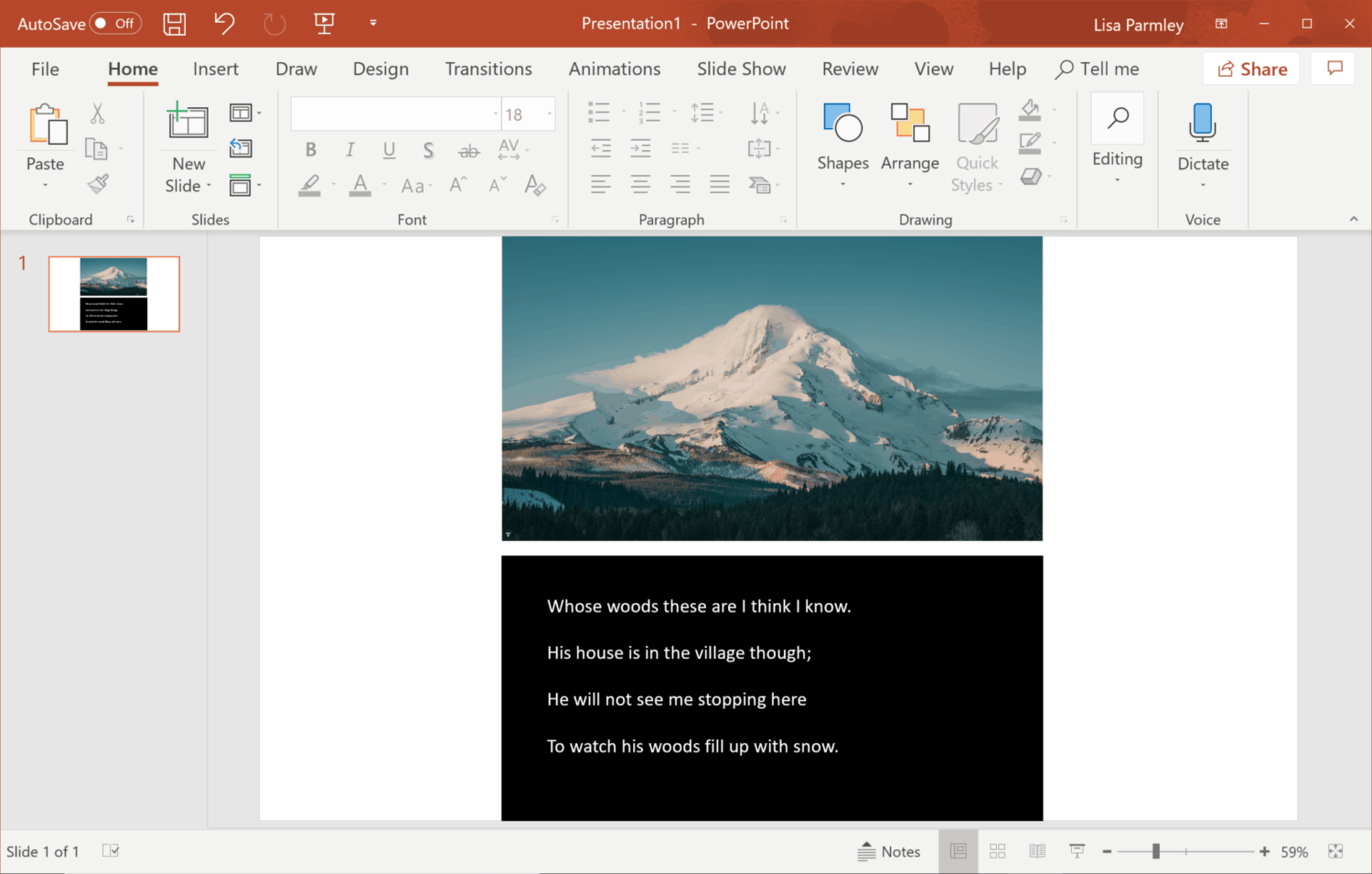The width and height of the screenshot is (1372, 874).
Task: Click the Cut scissors icon
Action: [97, 113]
